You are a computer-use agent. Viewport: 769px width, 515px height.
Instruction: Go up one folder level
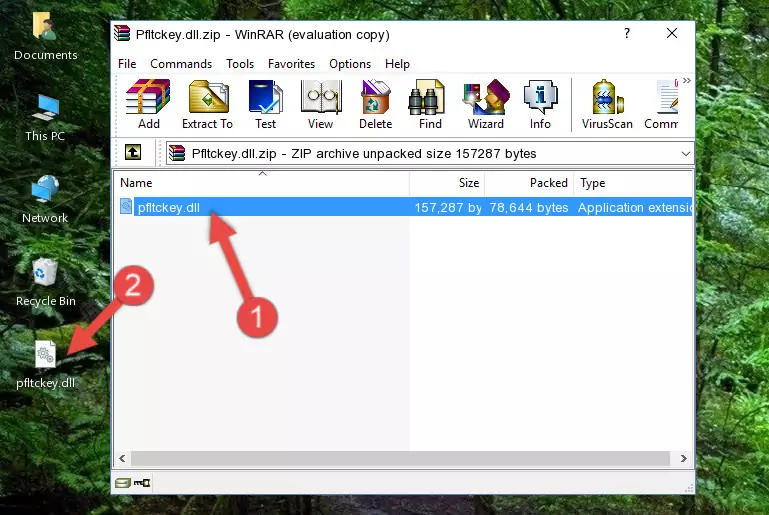[x=133, y=153]
